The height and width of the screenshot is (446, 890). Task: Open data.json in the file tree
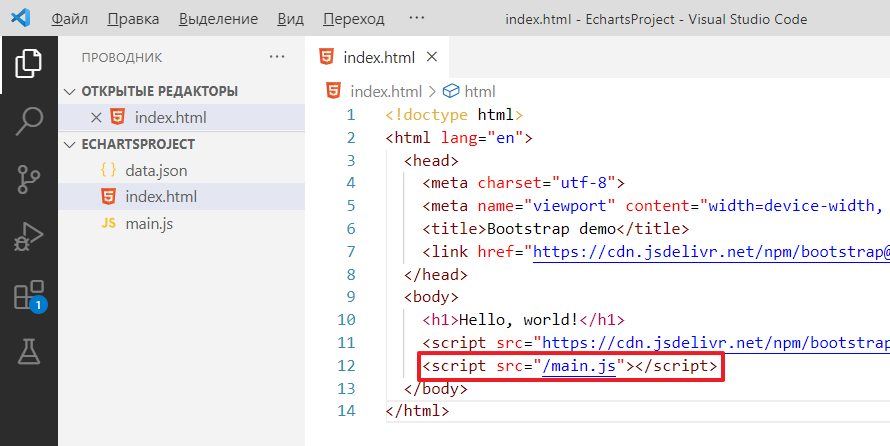tap(156, 170)
